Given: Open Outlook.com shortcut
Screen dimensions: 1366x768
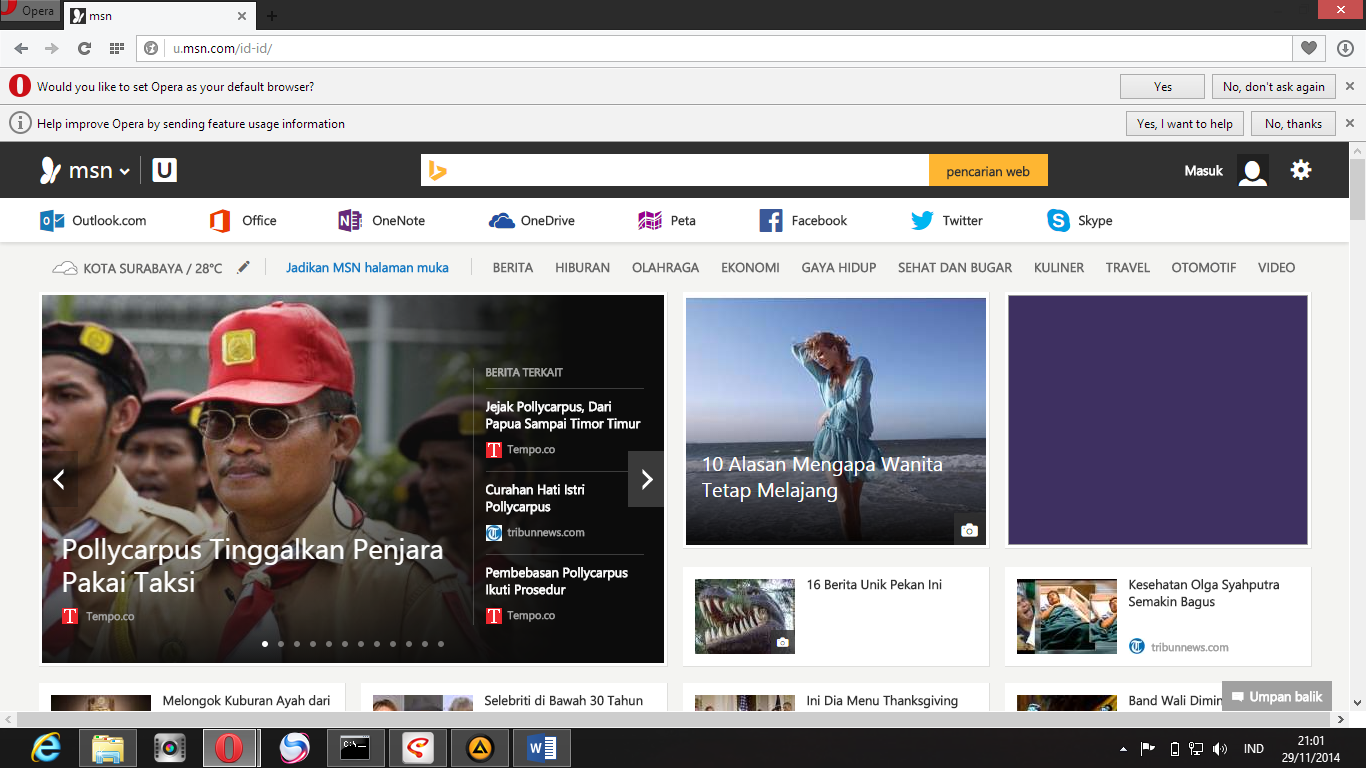Looking at the screenshot, I should pyautogui.click(x=93, y=221).
